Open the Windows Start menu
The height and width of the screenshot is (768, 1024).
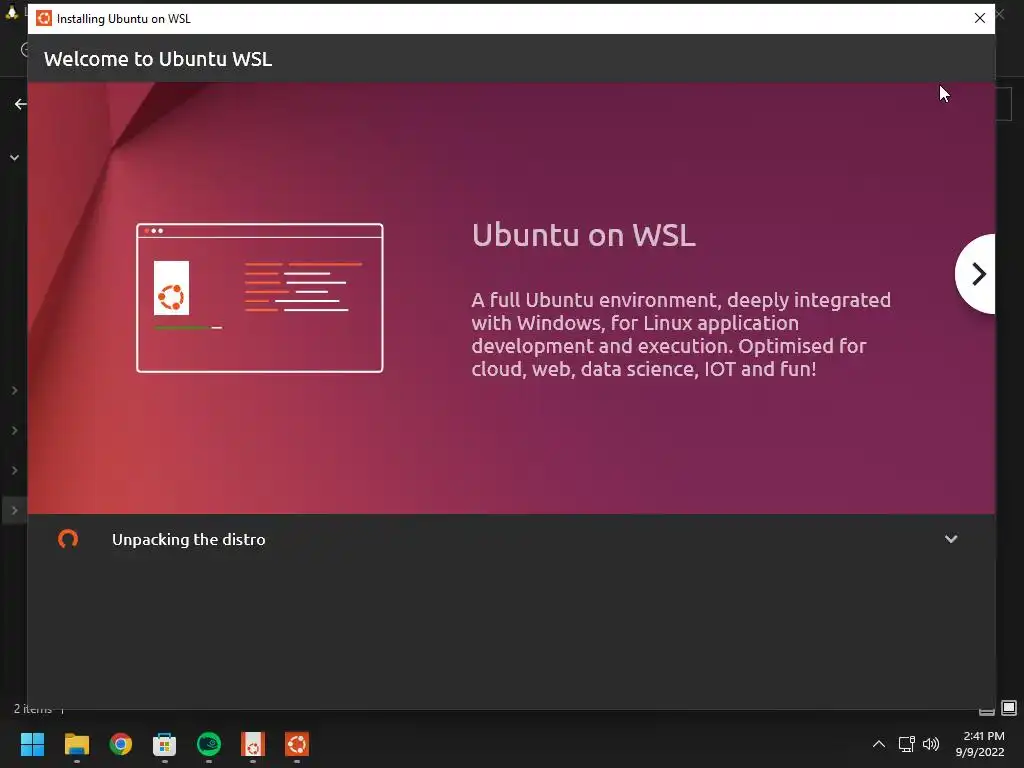[32, 744]
